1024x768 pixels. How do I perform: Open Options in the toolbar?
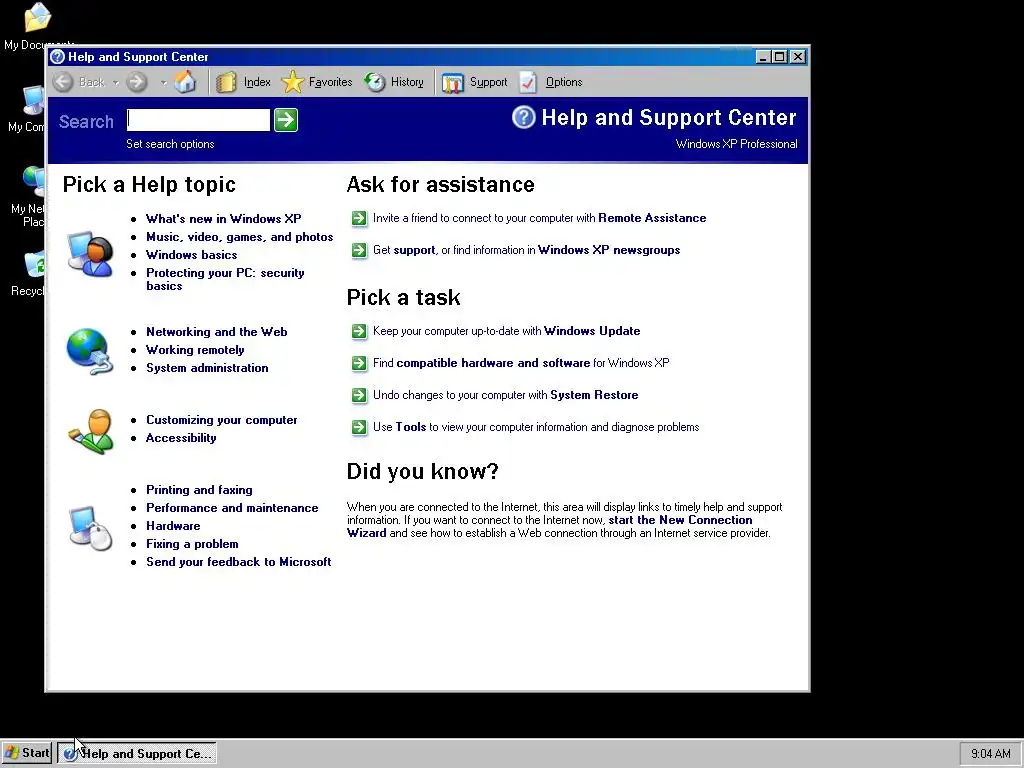[x=551, y=82]
